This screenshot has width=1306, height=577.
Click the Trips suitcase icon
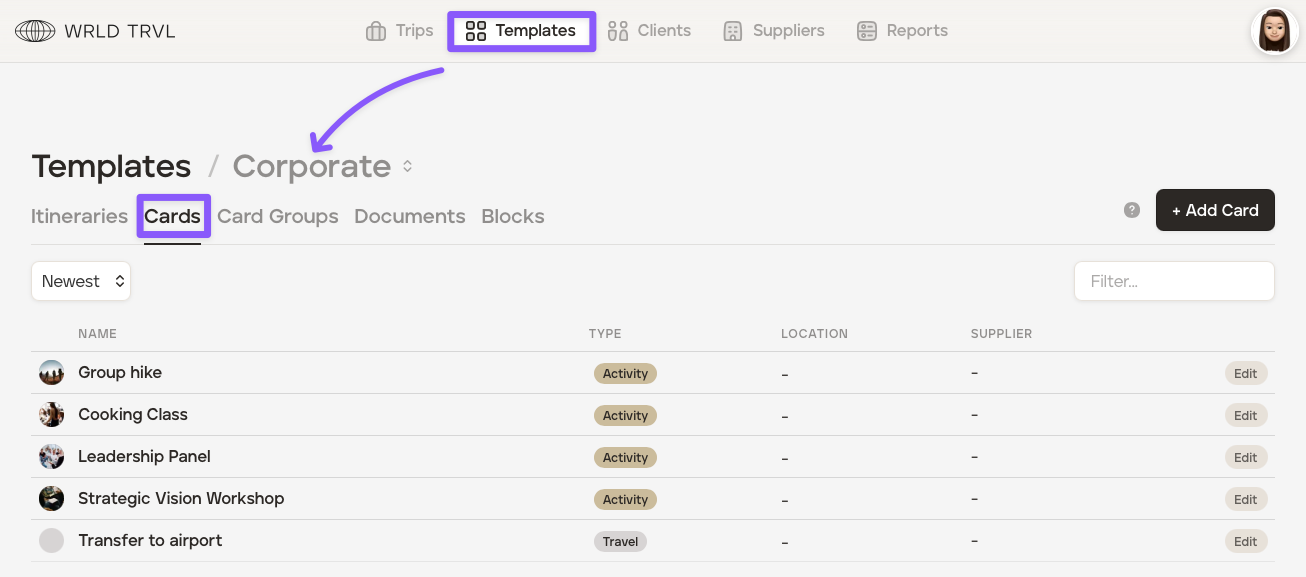376,31
